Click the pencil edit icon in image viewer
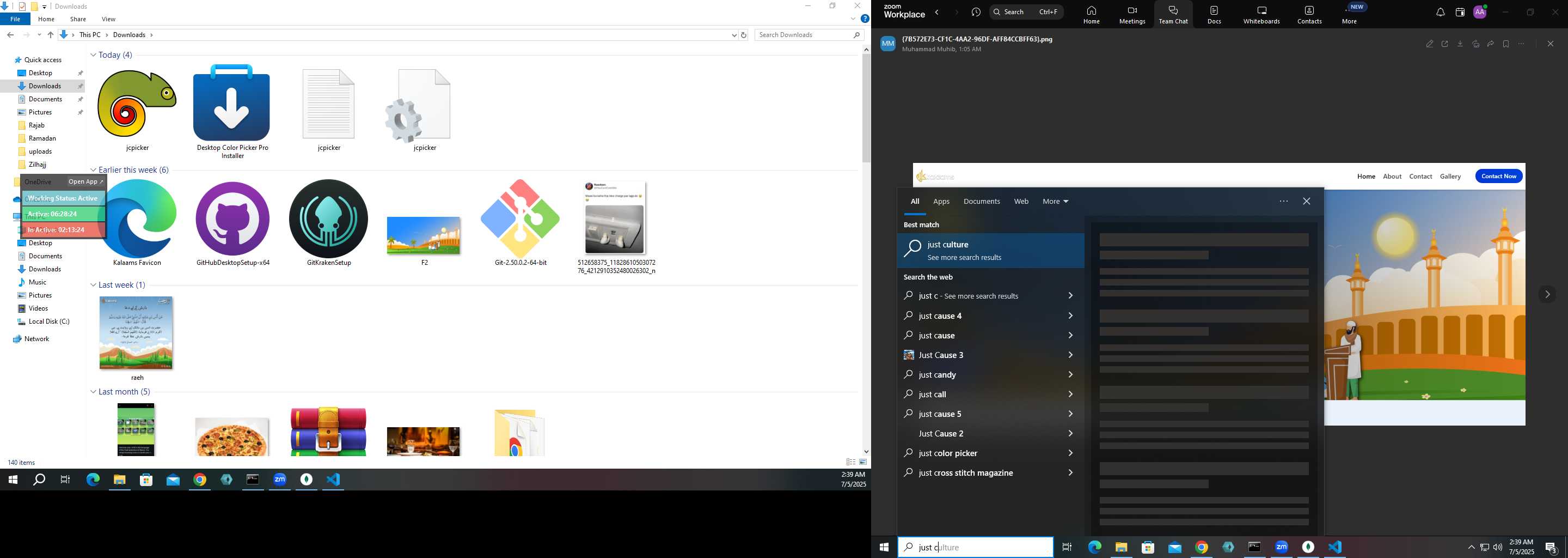The image size is (1568, 558). 1430,44
